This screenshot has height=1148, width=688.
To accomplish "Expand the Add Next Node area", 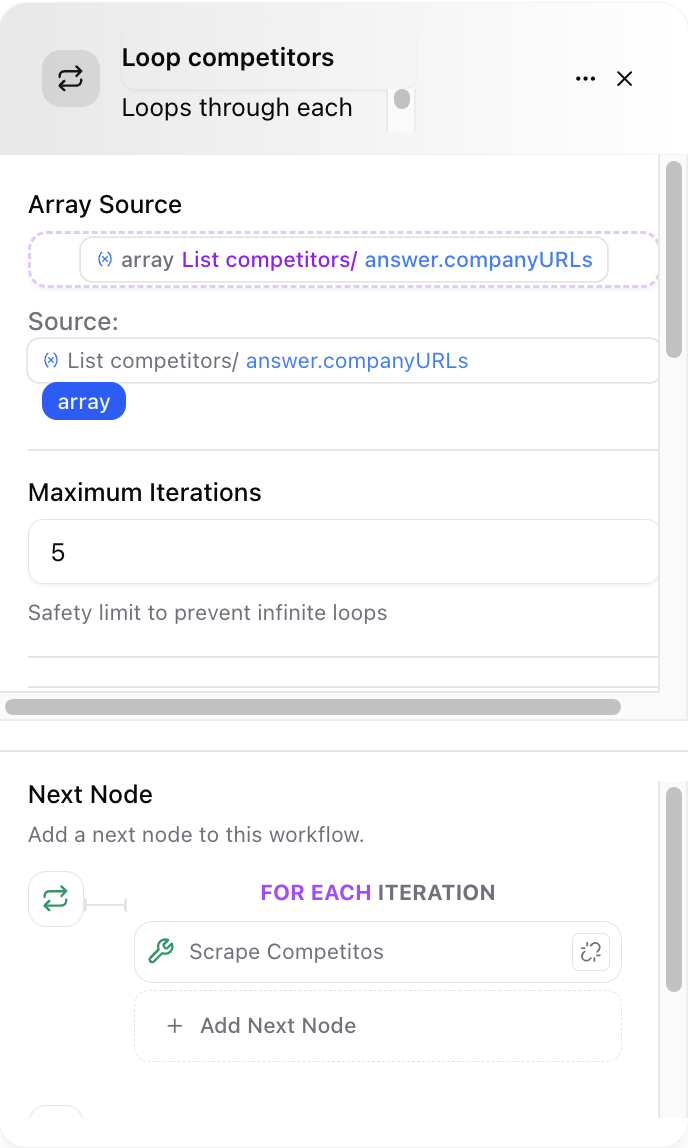I will 377,1026.
